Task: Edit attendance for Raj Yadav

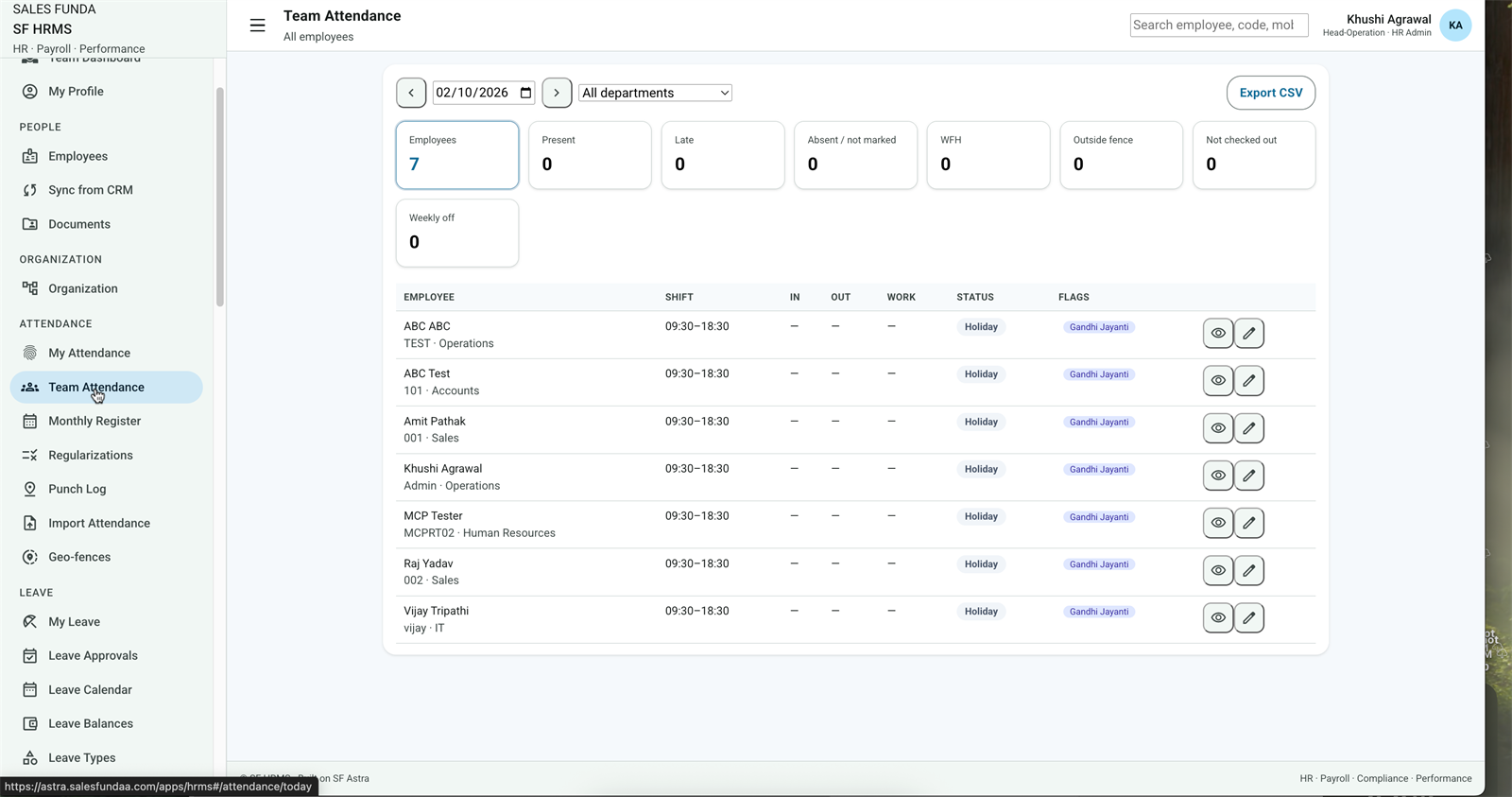Action: [x=1248, y=570]
